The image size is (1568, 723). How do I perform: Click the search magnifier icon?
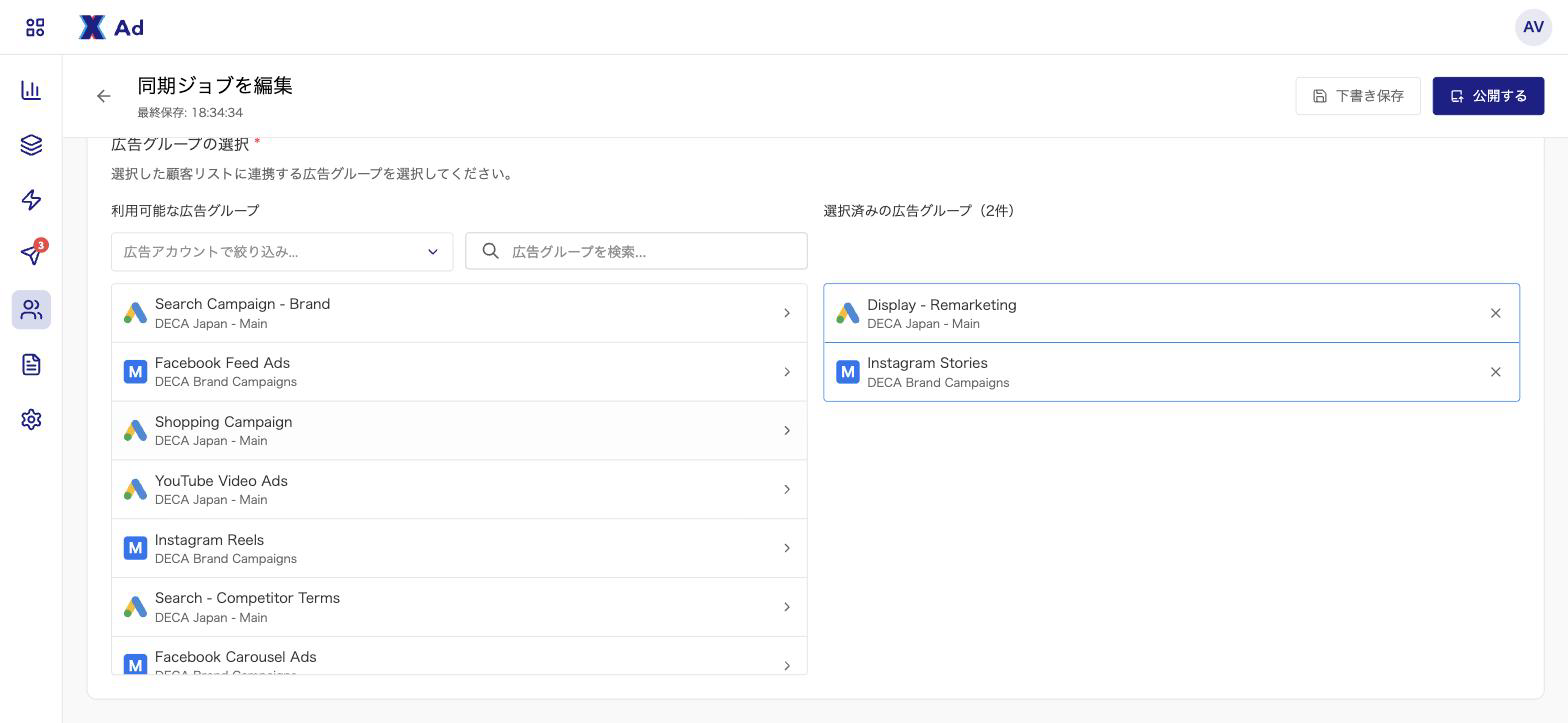490,251
